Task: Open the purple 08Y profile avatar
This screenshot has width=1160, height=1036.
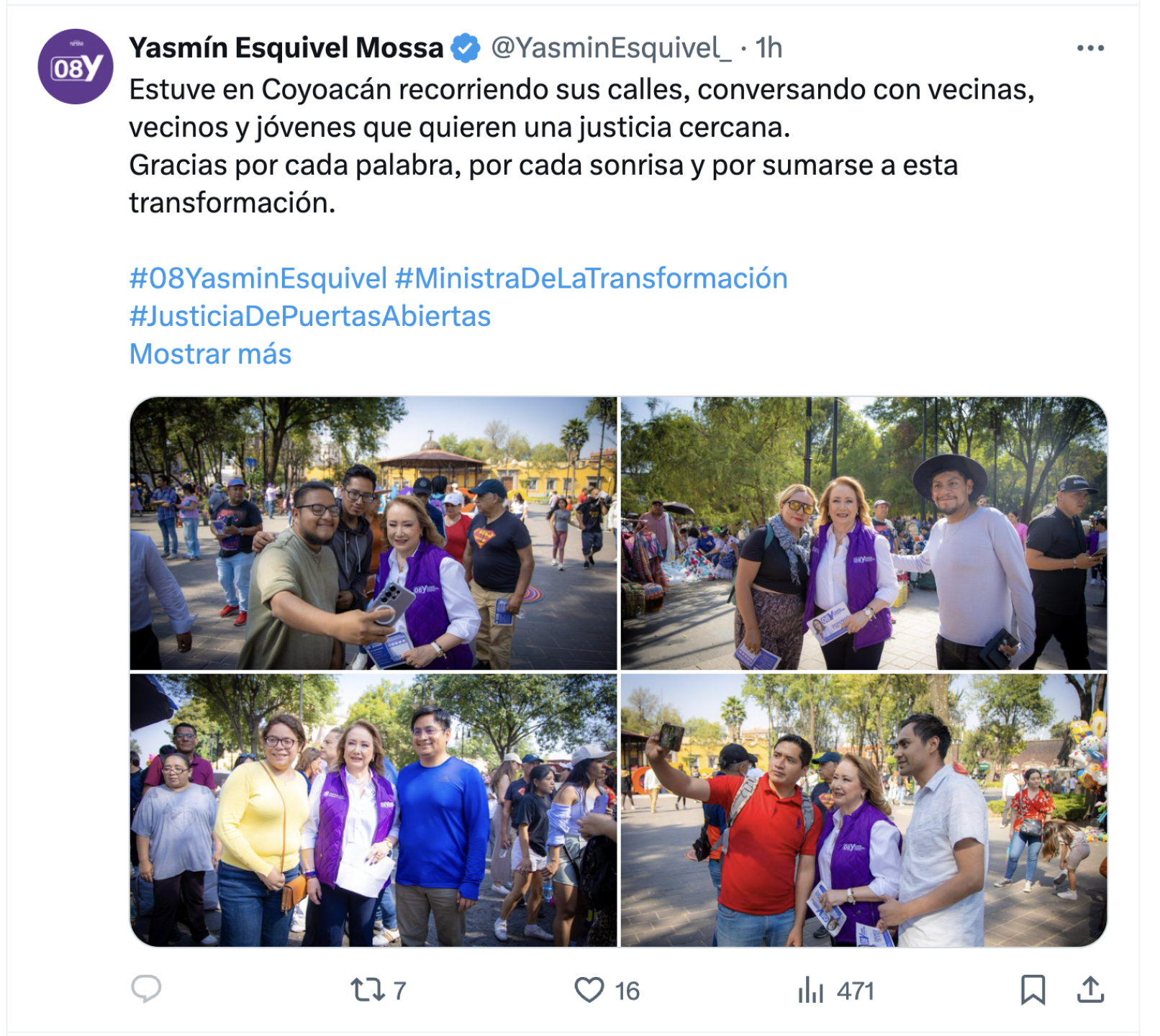Action: [x=76, y=67]
